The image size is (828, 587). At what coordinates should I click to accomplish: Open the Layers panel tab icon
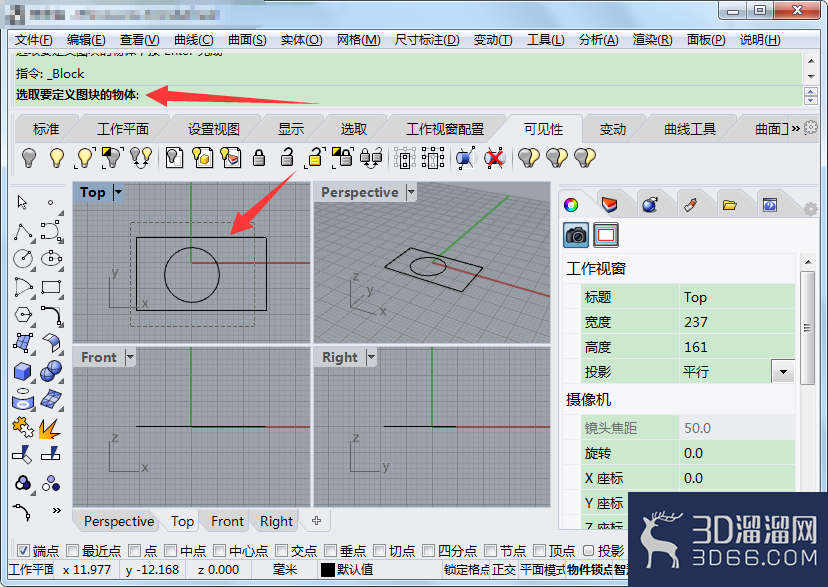pyautogui.click(x=609, y=205)
